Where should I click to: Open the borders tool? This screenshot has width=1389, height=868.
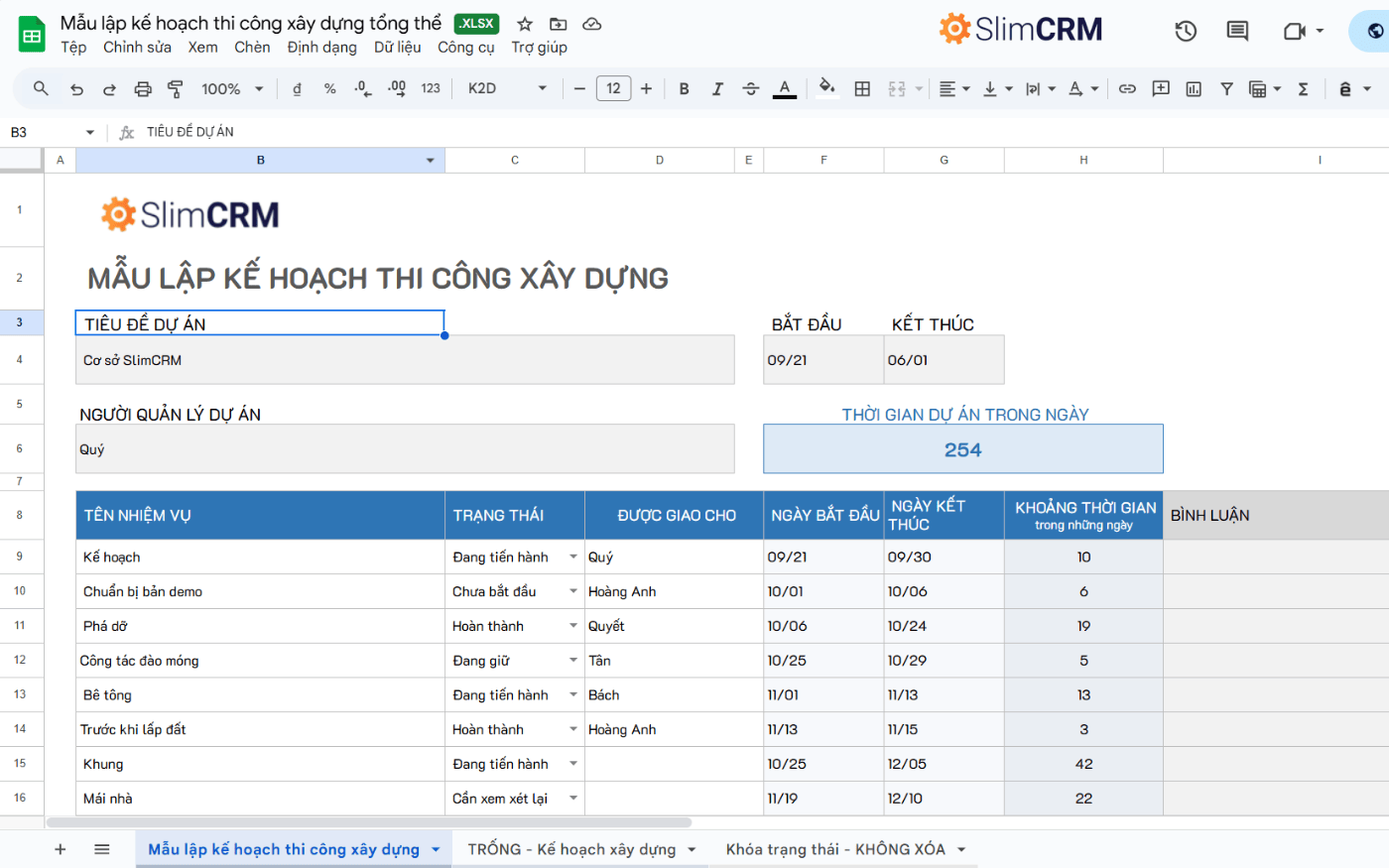click(x=862, y=89)
